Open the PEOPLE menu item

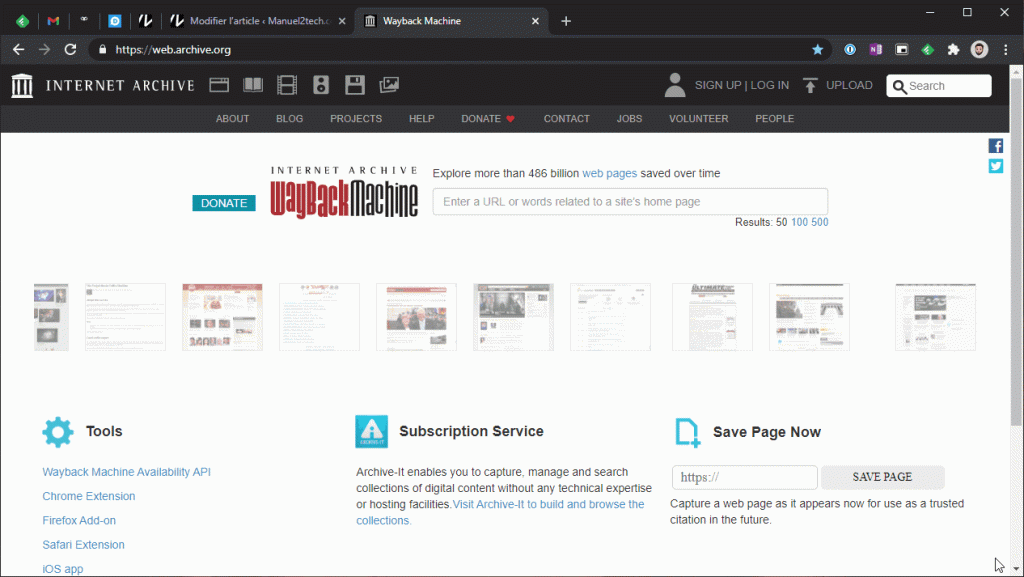click(x=775, y=119)
